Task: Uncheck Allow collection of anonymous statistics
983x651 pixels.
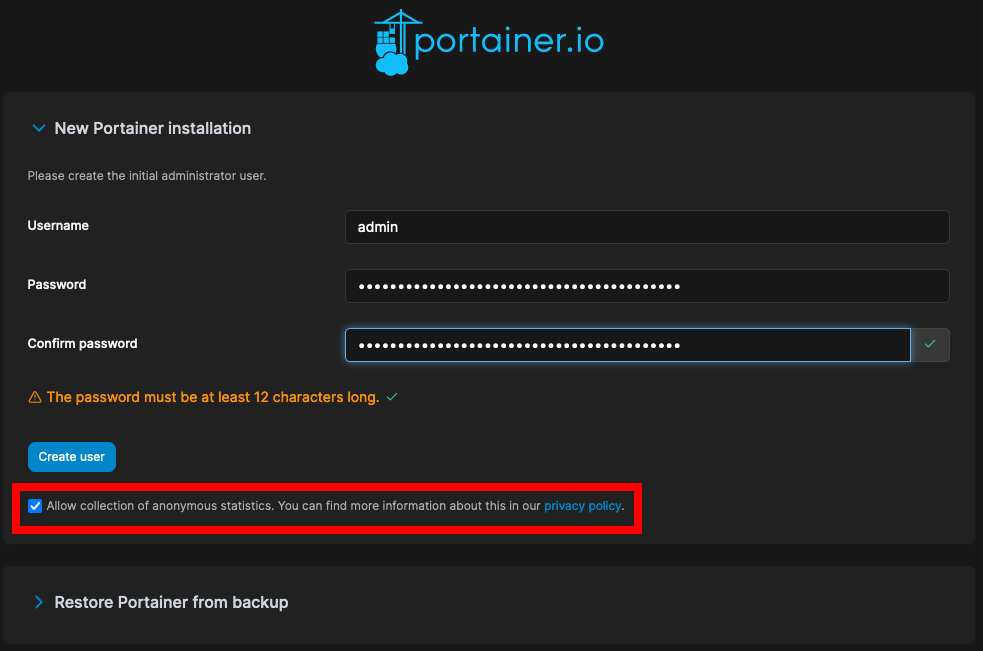Action: 35,506
